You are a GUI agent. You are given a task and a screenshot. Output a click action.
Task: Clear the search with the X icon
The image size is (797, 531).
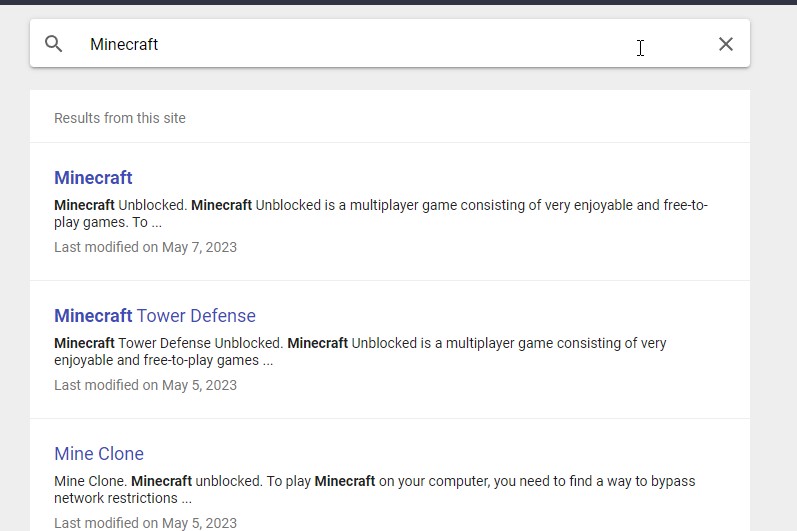(x=726, y=44)
